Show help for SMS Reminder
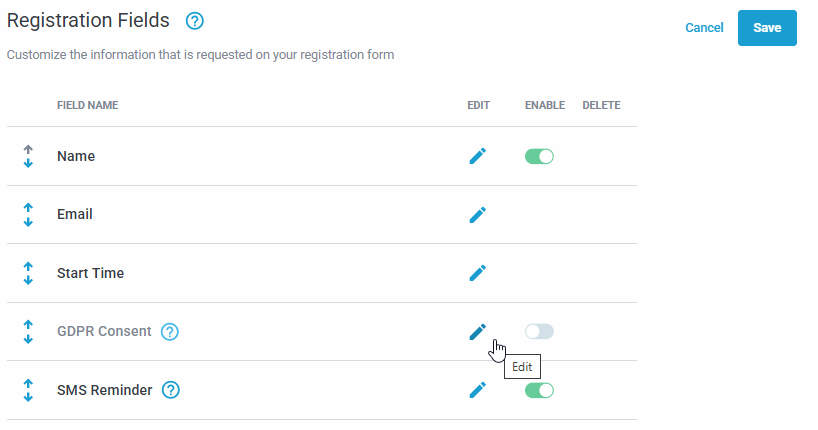The height and width of the screenshot is (430, 818). pyautogui.click(x=171, y=390)
